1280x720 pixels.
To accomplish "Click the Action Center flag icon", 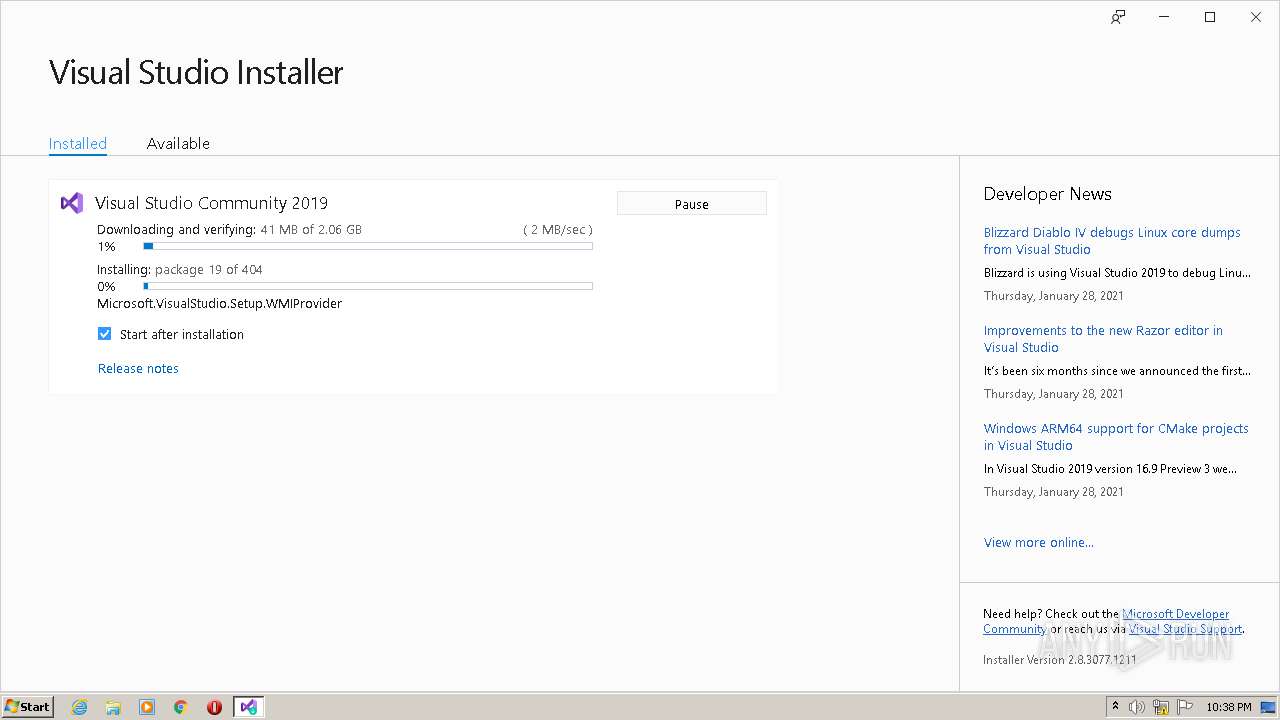I will tap(1185, 707).
